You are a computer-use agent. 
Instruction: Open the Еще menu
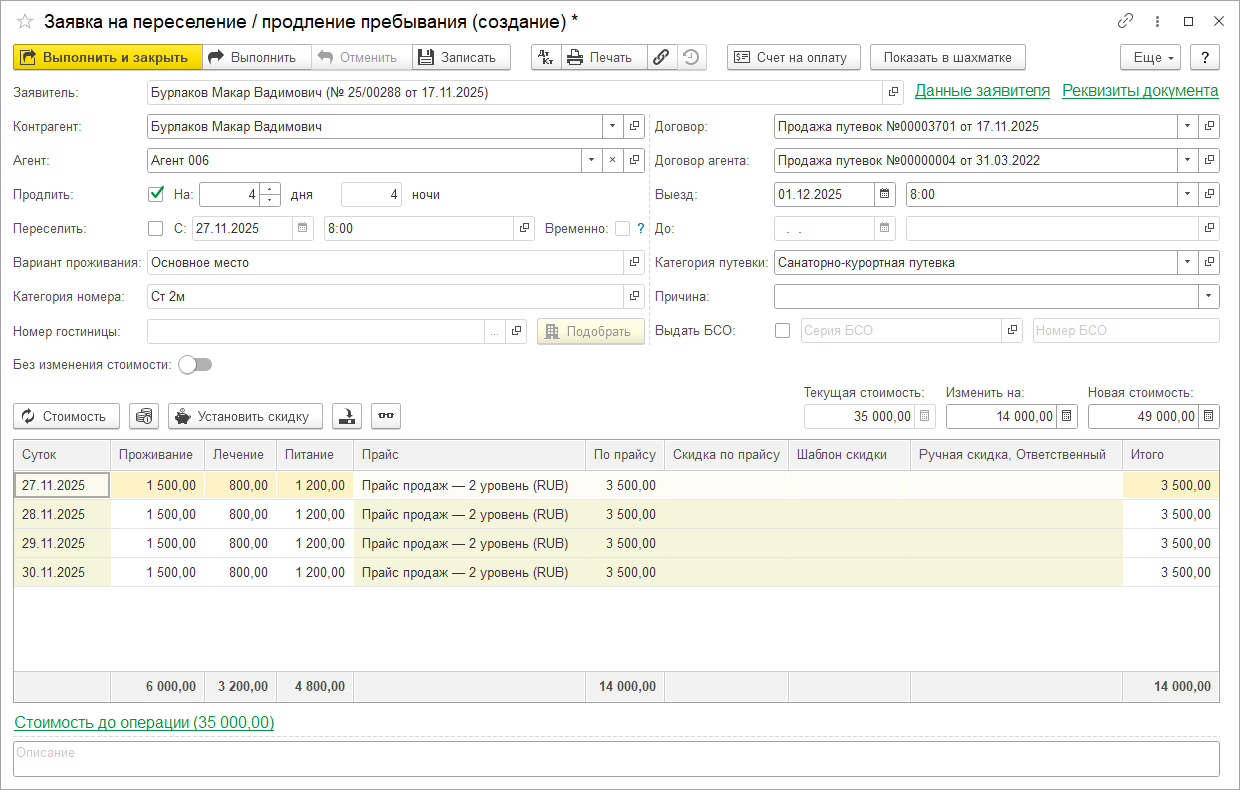(x=1150, y=57)
